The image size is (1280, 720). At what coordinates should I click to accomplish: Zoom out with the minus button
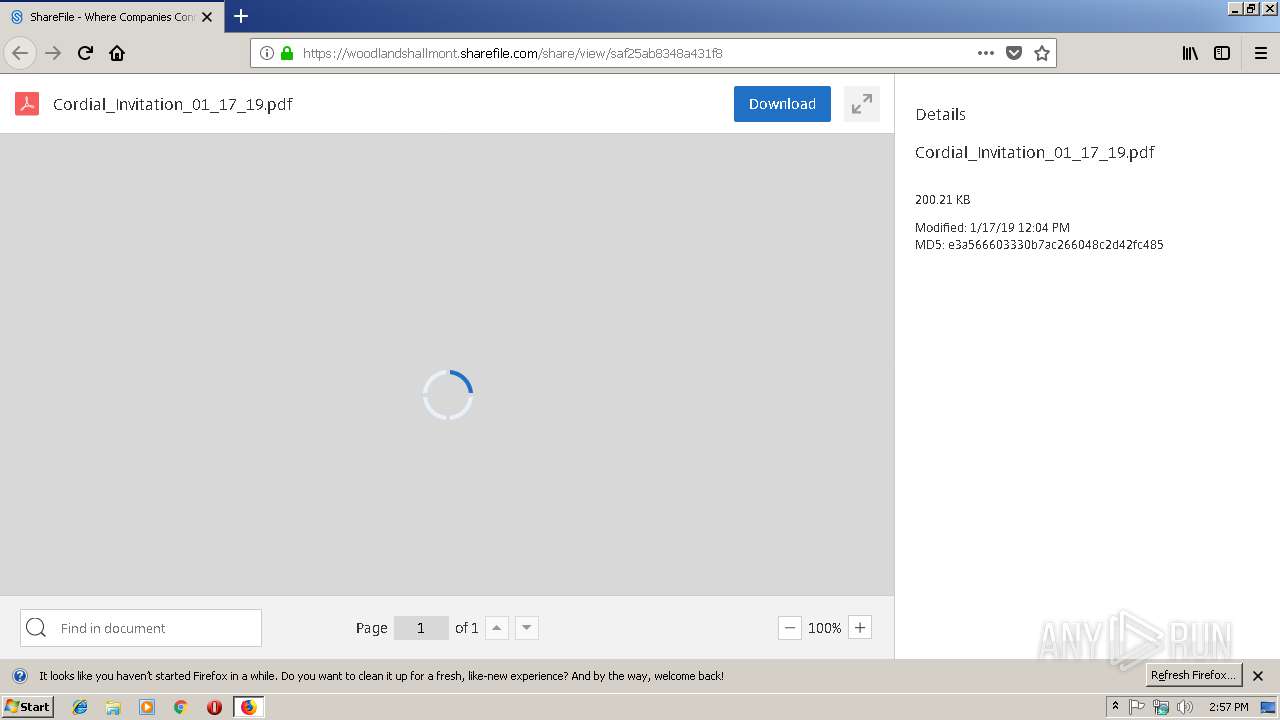pyautogui.click(x=790, y=628)
